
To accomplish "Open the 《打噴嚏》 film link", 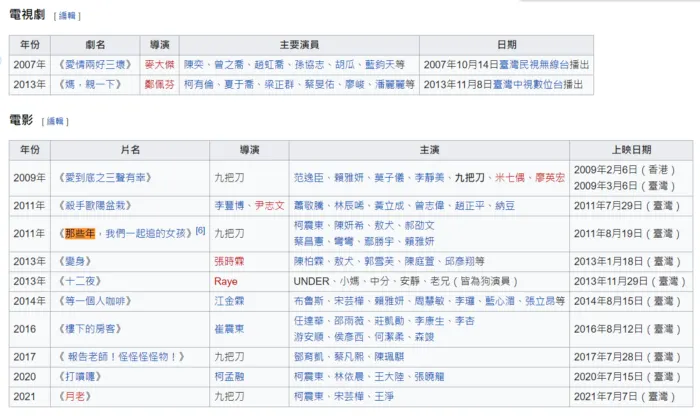I will coord(80,377).
